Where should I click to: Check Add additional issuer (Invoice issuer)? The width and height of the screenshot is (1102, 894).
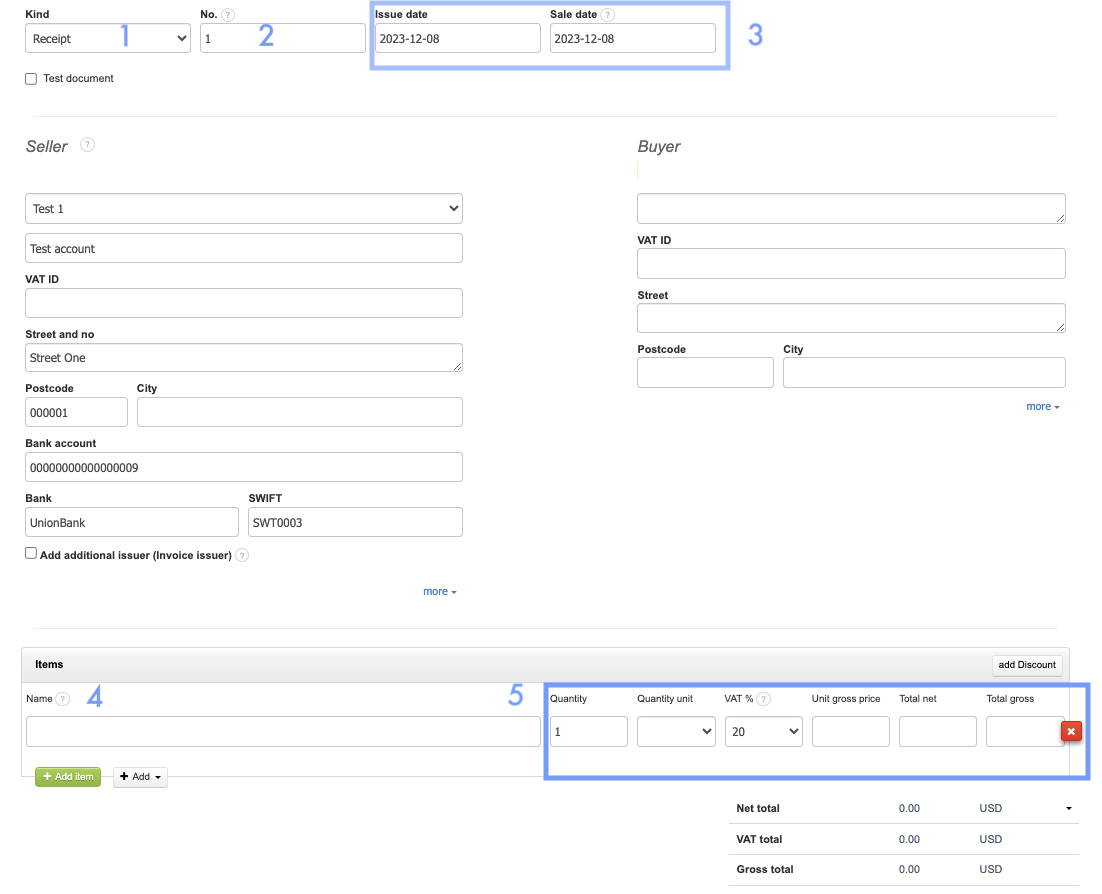[x=31, y=554]
